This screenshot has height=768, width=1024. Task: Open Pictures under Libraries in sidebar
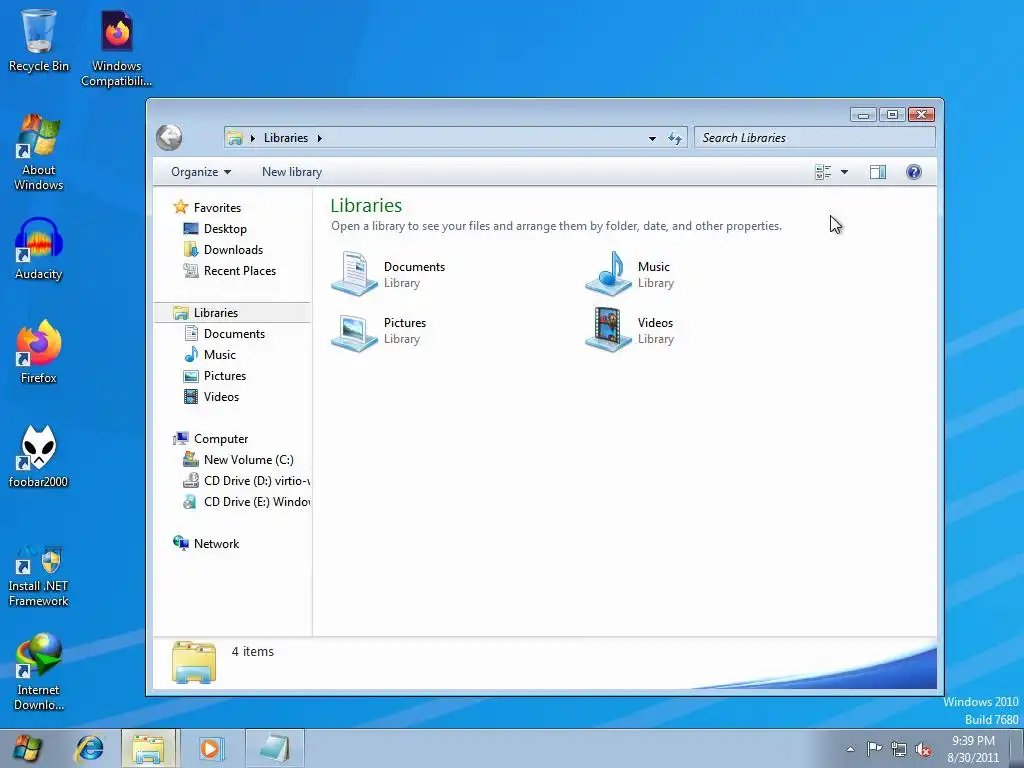coord(225,376)
